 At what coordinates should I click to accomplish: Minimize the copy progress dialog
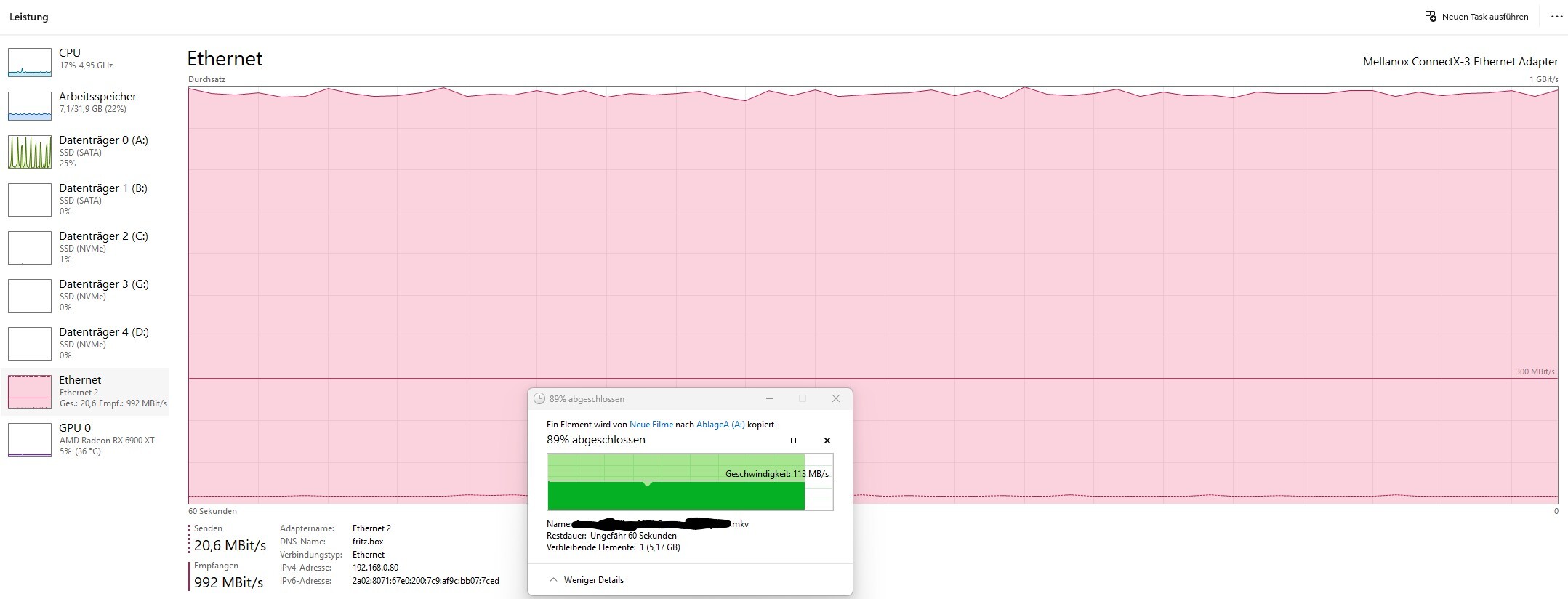[x=770, y=398]
